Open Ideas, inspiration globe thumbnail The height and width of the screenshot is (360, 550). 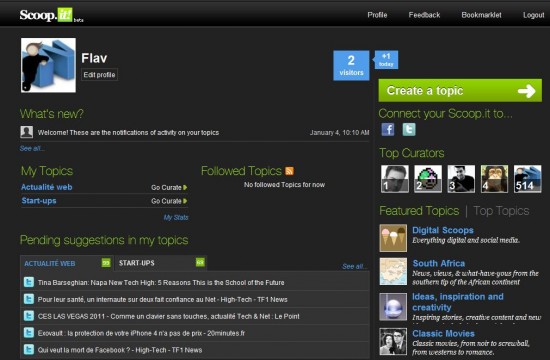(393, 307)
